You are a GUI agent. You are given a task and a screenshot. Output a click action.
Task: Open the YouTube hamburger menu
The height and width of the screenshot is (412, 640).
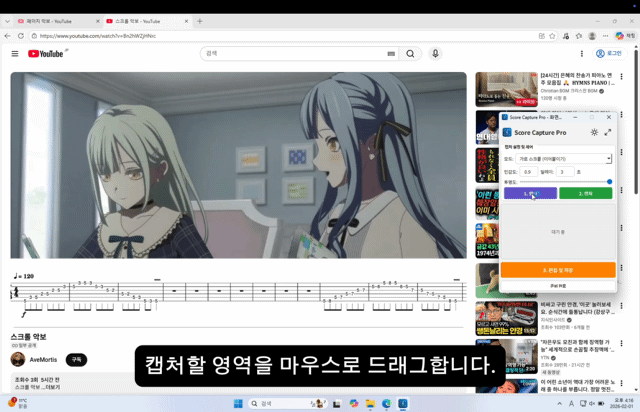(x=15, y=54)
